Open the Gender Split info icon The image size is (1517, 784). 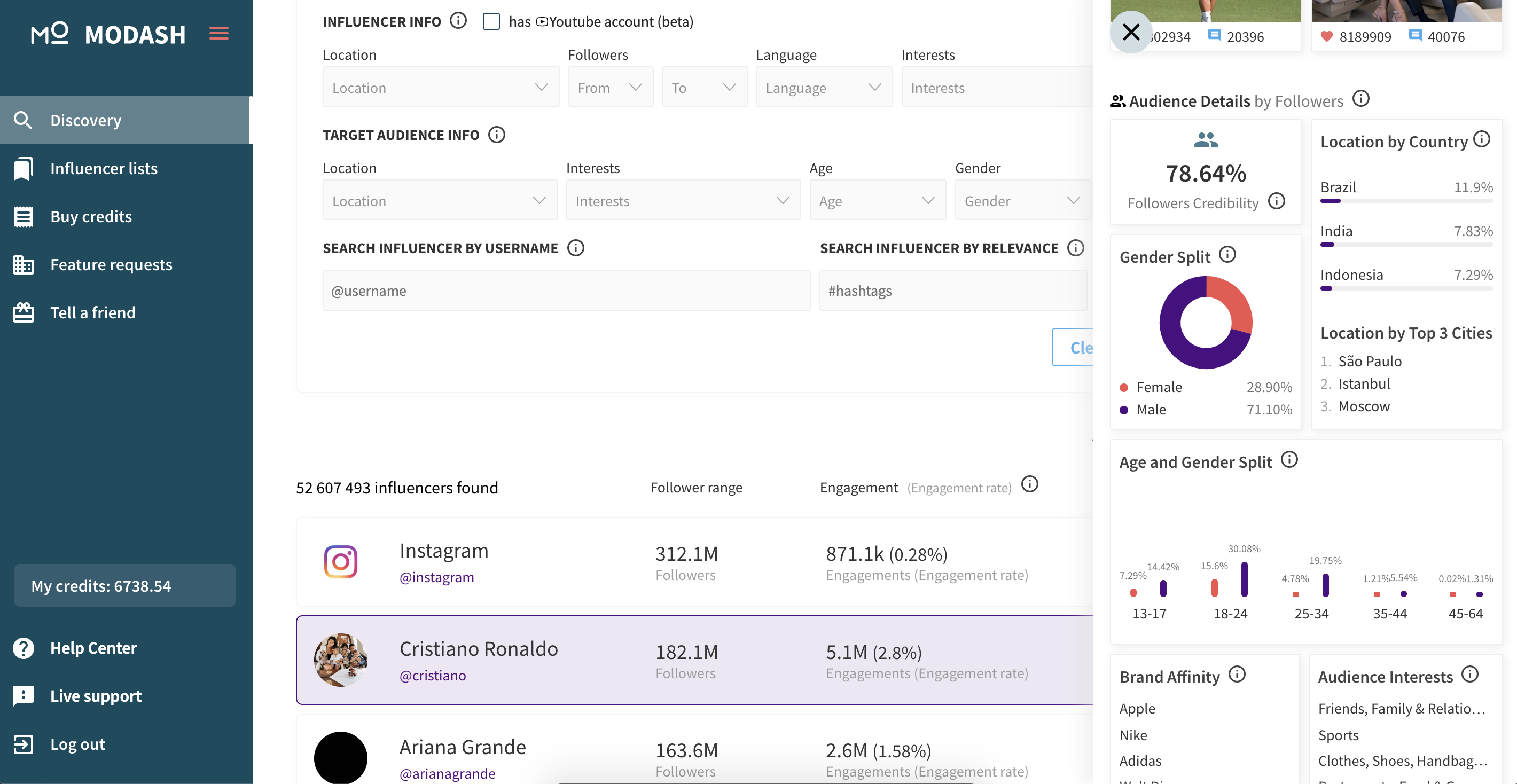tap(1227, 255)
